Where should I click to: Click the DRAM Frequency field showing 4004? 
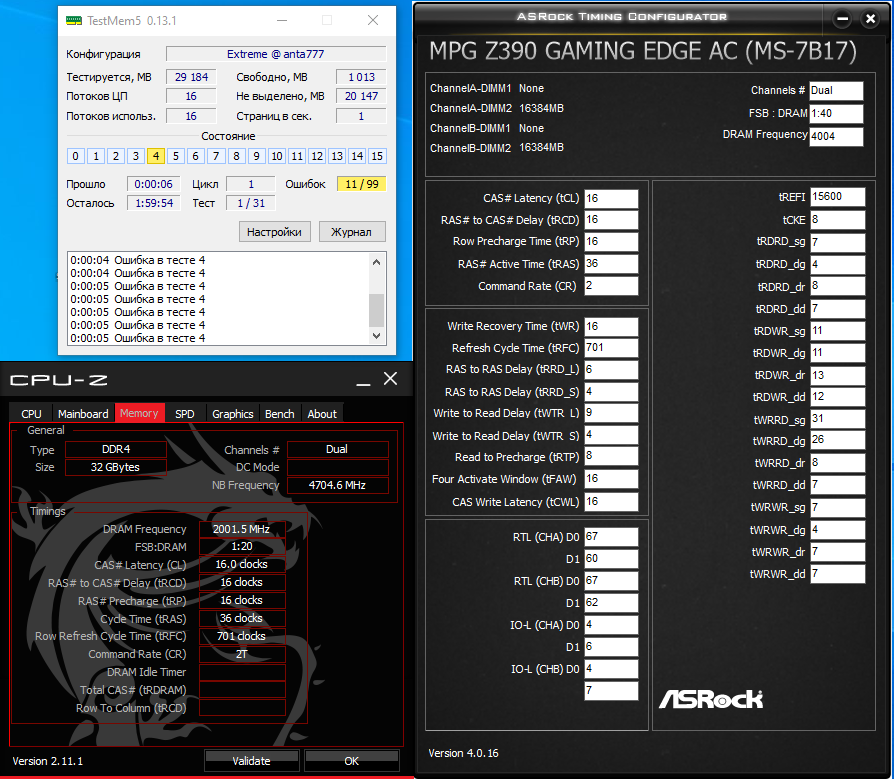pos(836,136)
